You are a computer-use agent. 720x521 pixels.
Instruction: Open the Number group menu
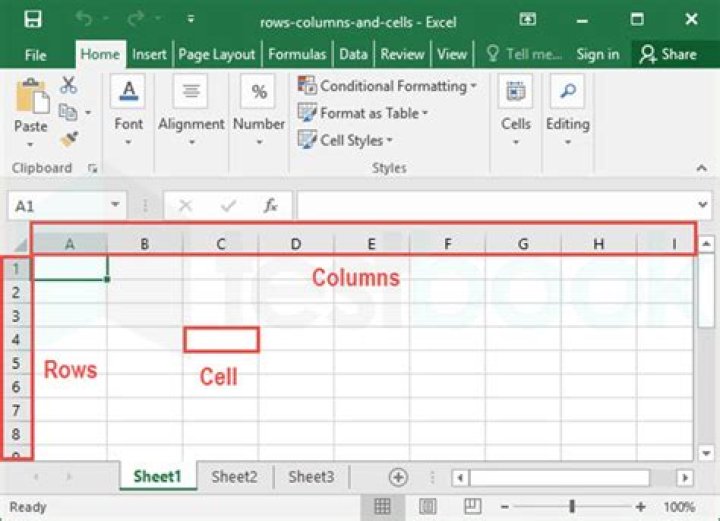pyautogui.click(x=259, y=110)
